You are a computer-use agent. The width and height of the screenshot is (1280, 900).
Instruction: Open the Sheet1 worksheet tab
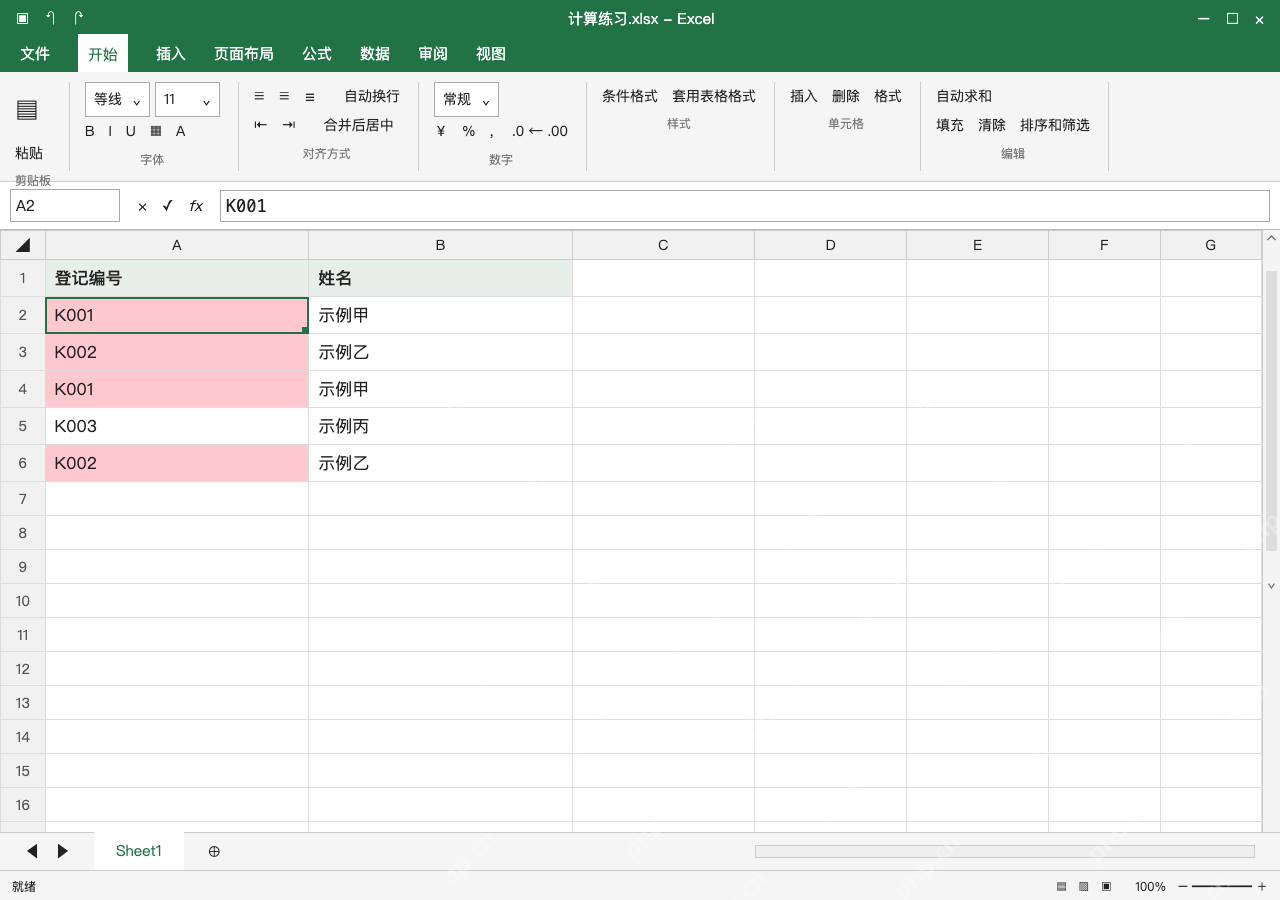tap(139, 851)
